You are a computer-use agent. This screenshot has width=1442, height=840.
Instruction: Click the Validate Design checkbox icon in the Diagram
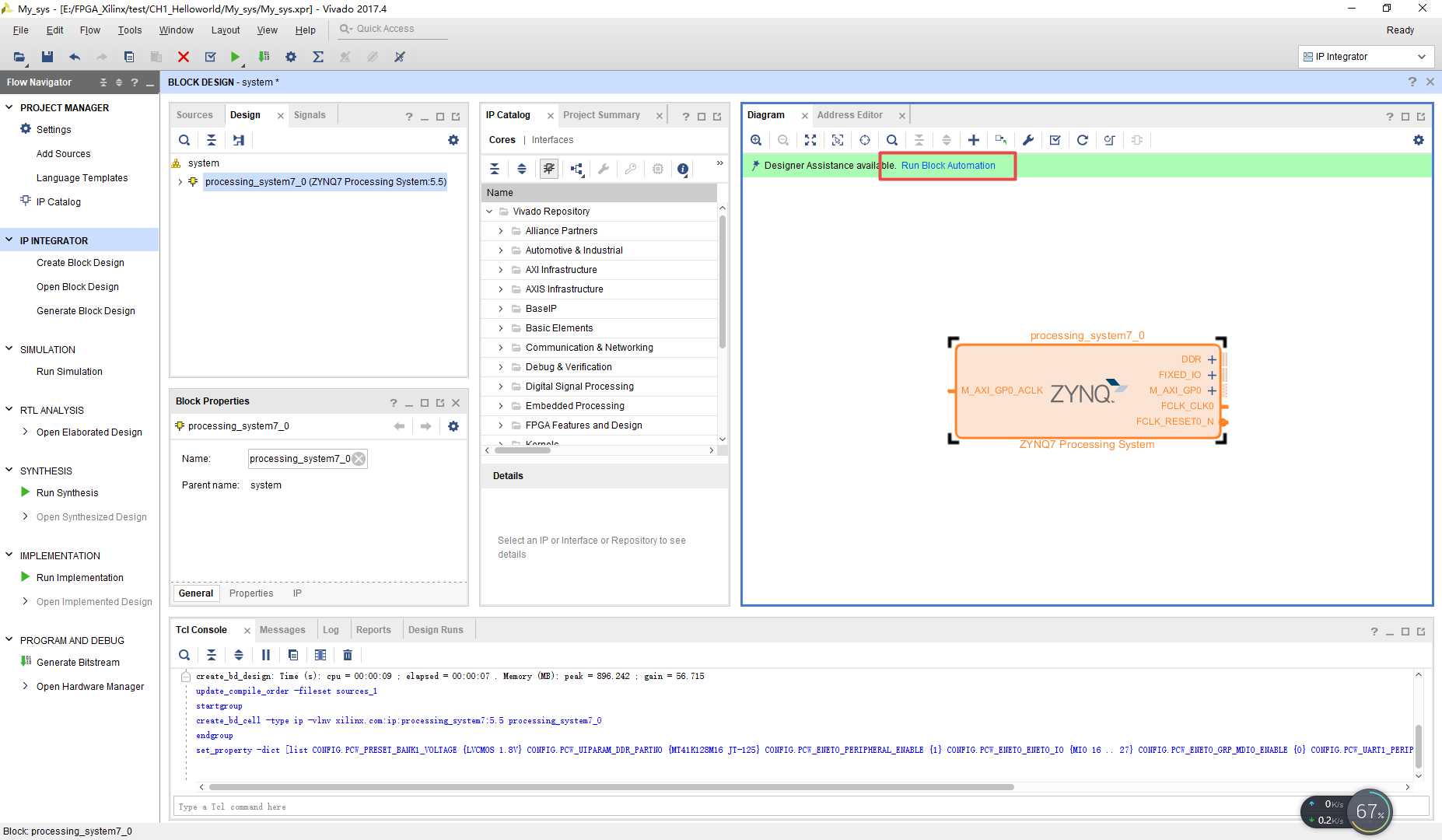pos(1055,140)
